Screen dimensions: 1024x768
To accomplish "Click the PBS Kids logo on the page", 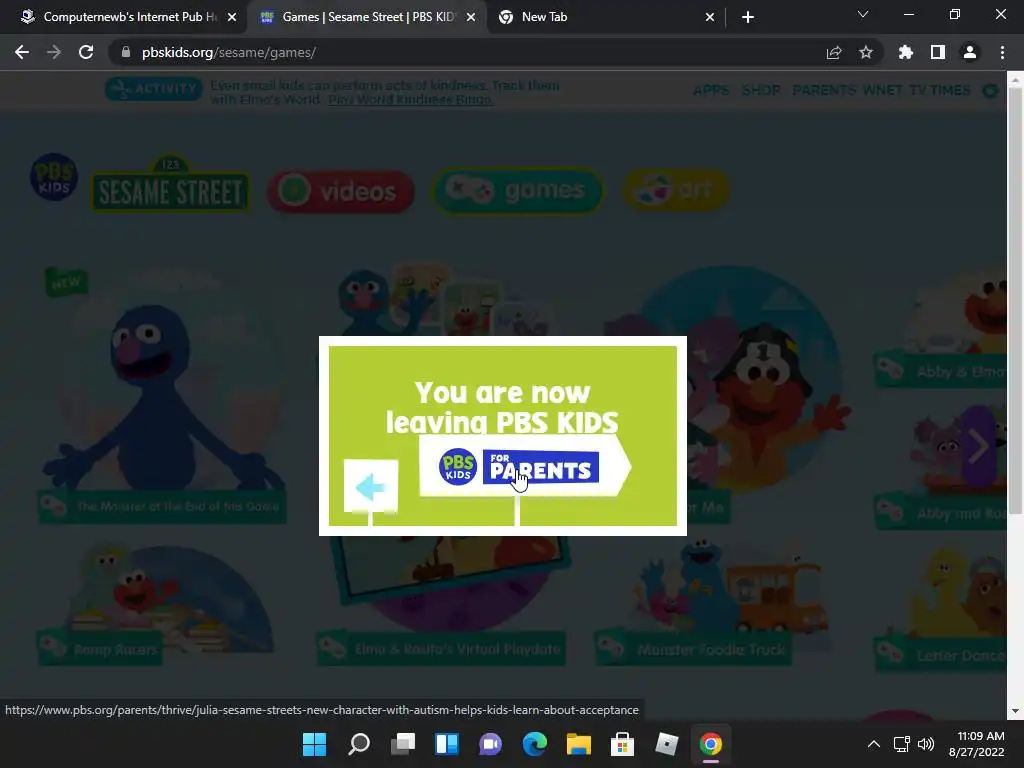I will [54, 177].
